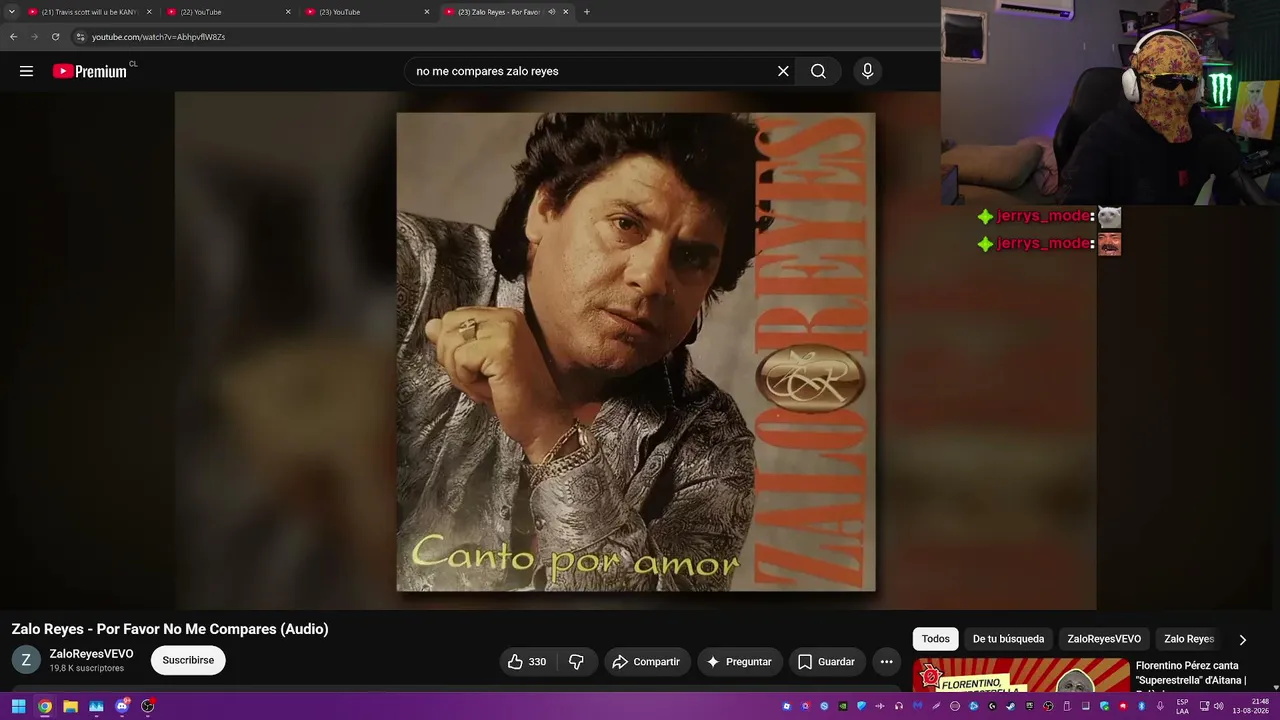This screenshot has width=1280, height=720.
Task: Open File Explorer from the taskbar
Action: [70, 706]
